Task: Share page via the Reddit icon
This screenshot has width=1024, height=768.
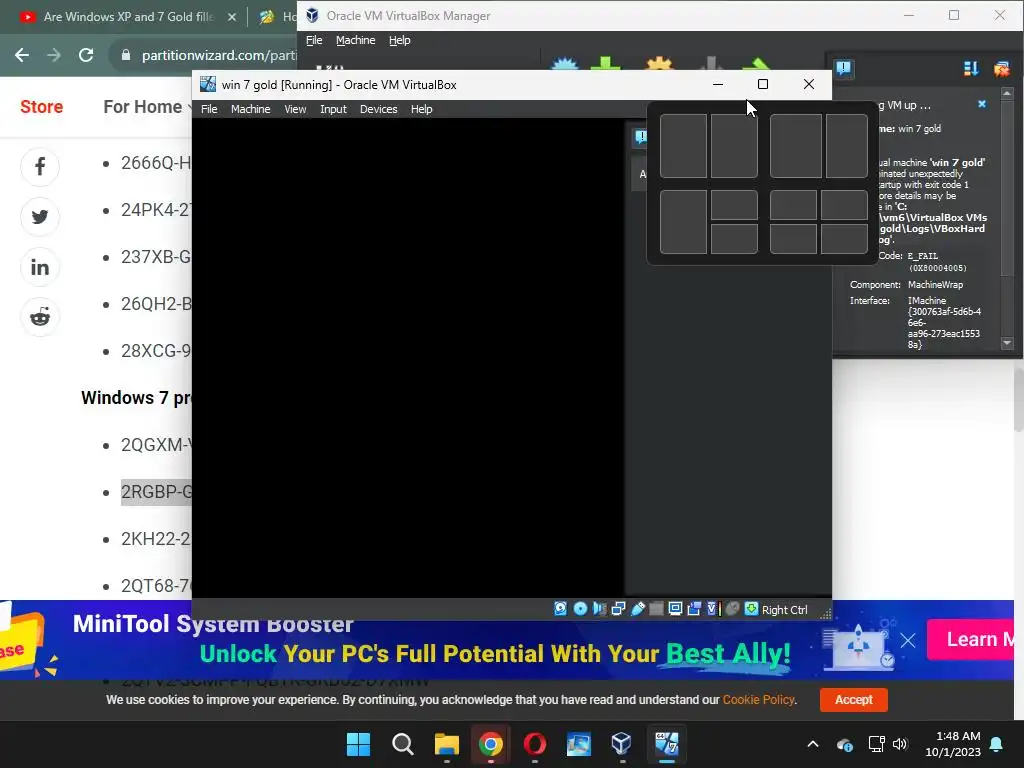Action: (x=40, y=317)
